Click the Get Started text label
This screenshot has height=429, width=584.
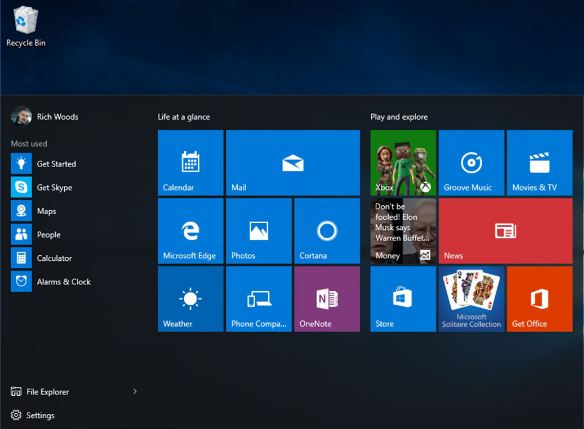click(57, 164)
